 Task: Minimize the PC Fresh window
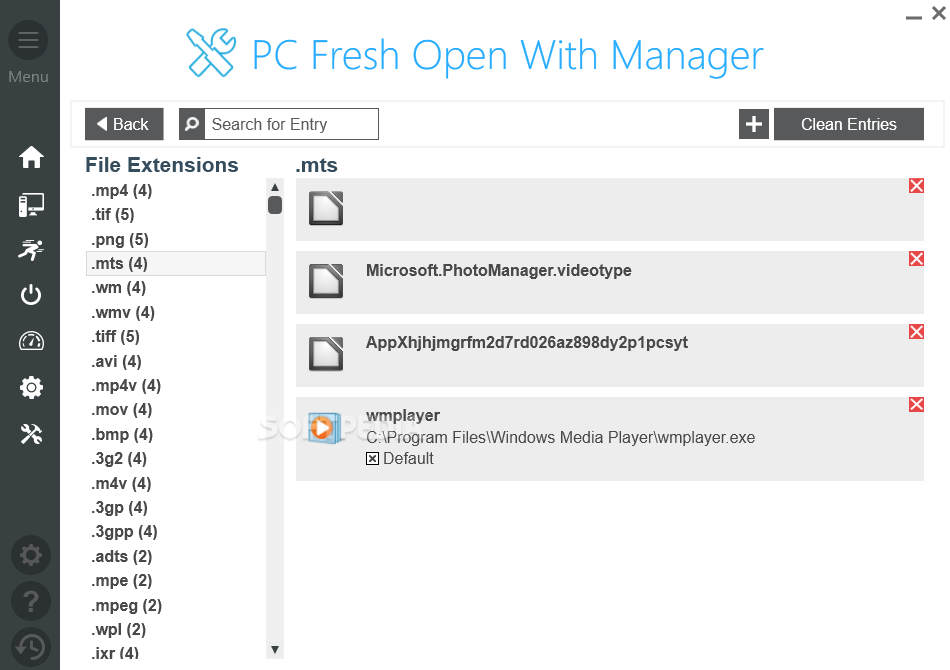(914, 16)
